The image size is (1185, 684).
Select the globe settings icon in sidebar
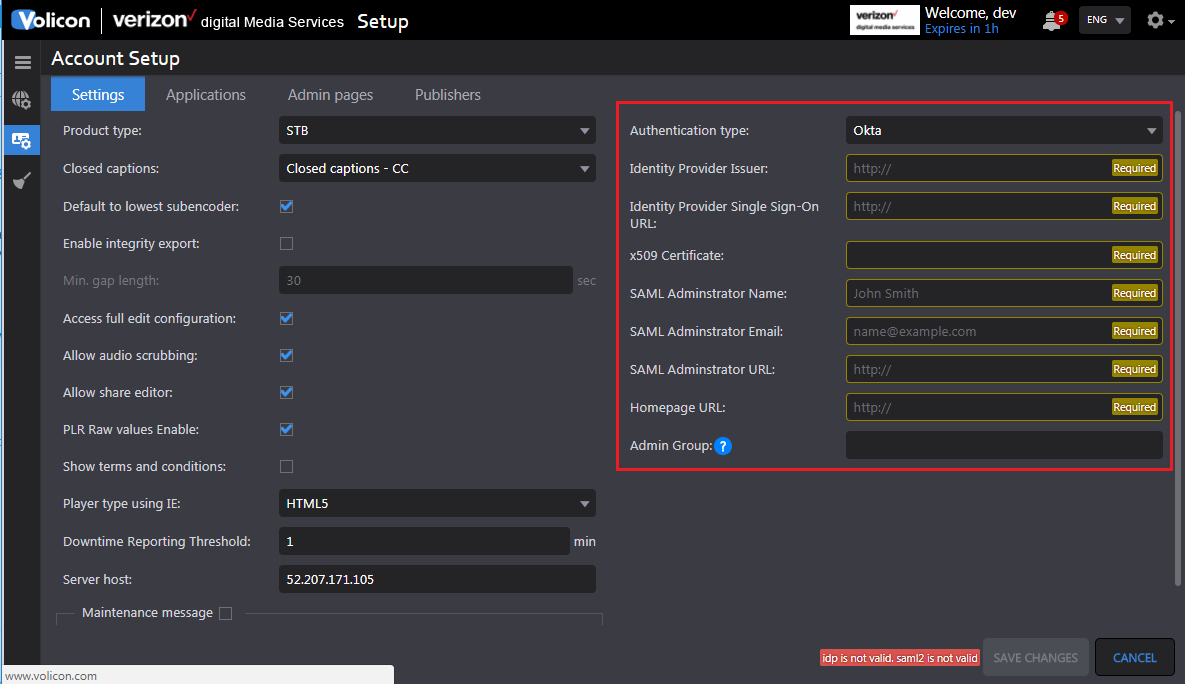[x=22, y=100]
